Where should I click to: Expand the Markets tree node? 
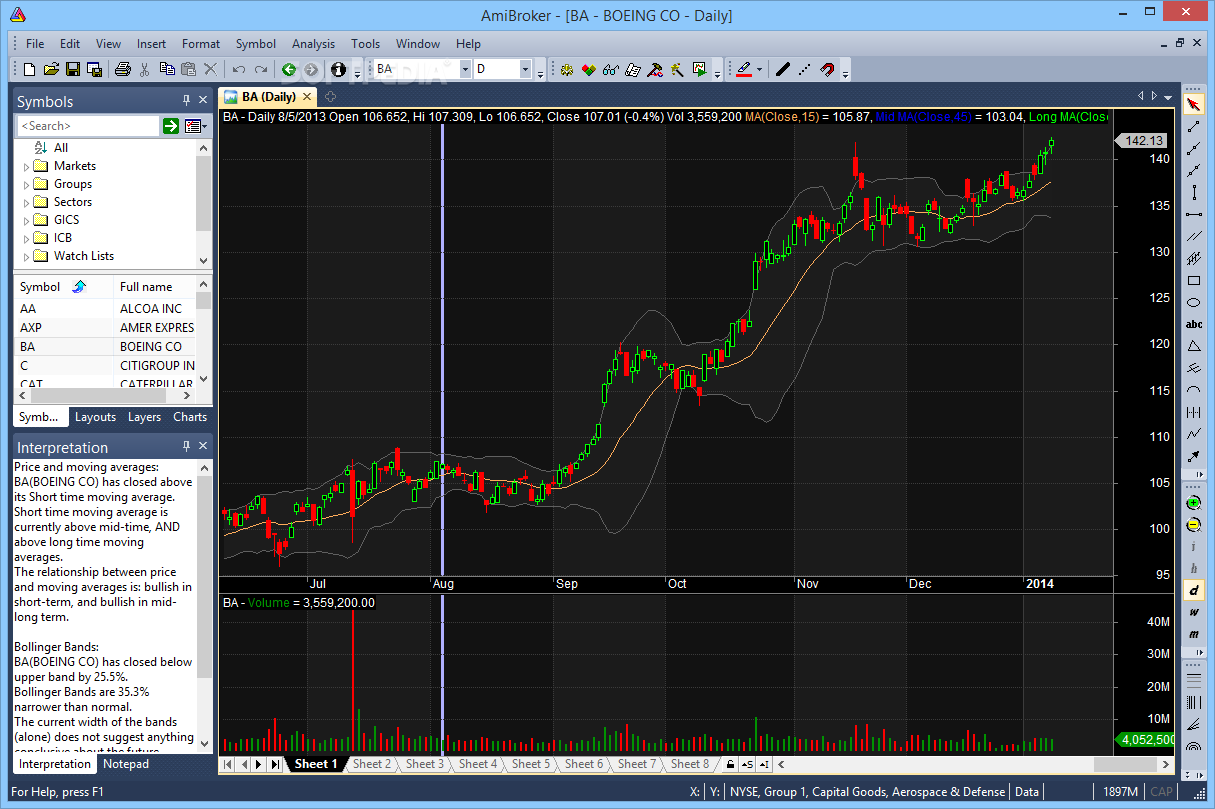tap(27, 166)
